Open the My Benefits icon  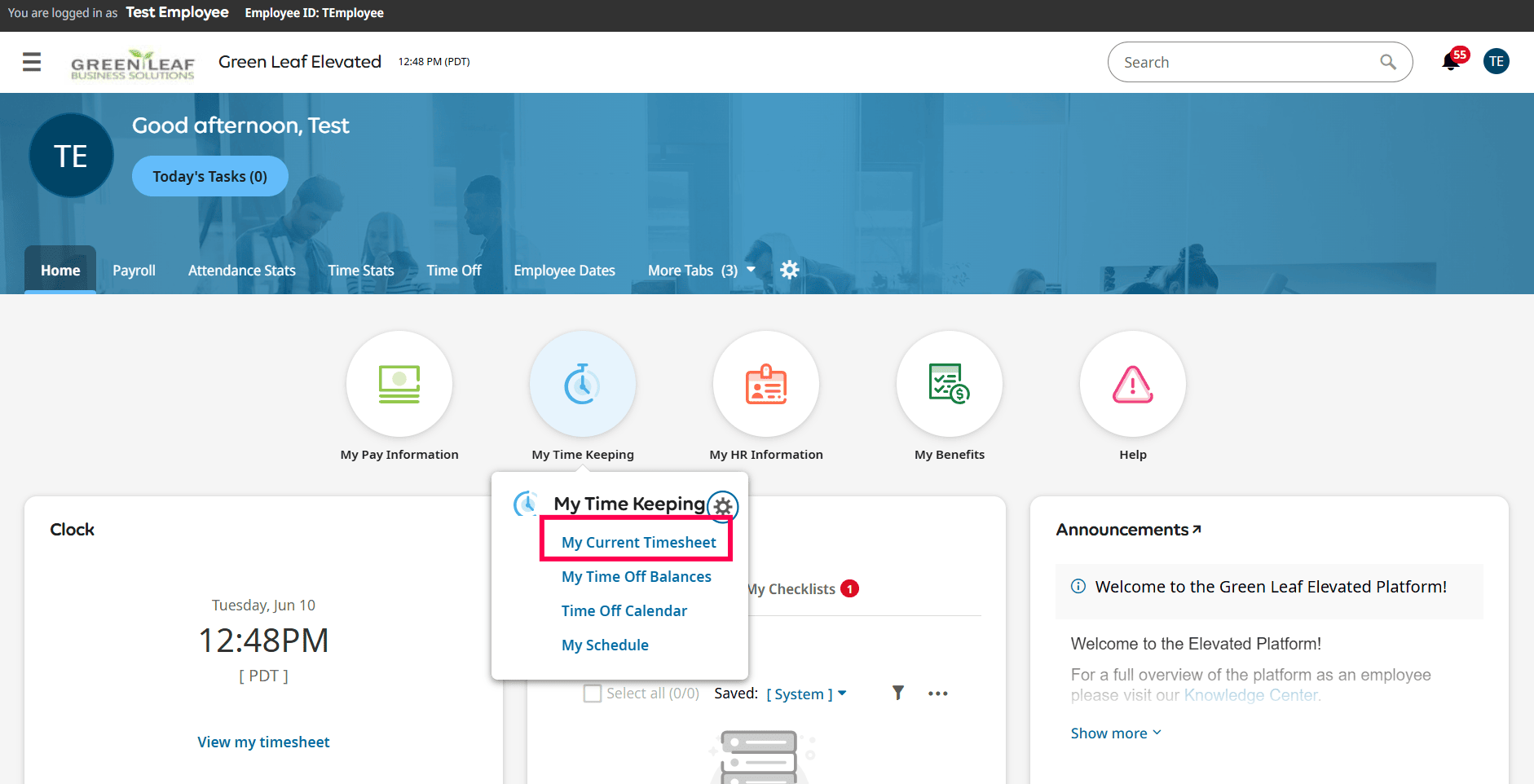pos(950,384)
